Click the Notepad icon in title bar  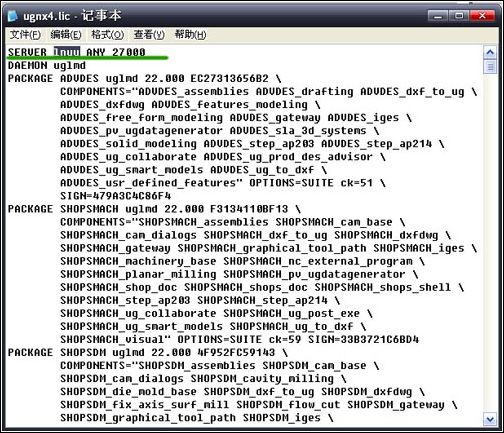pos(13,16)
